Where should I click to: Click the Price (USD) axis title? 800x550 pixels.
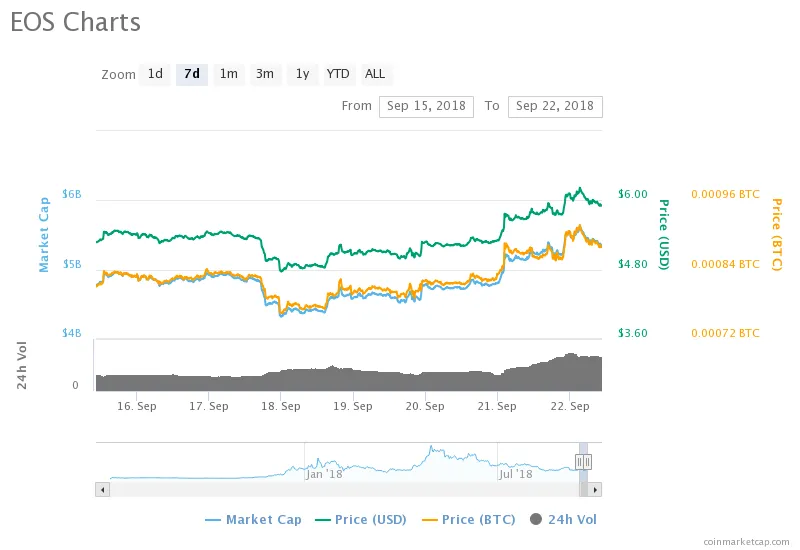pos(664,235)
